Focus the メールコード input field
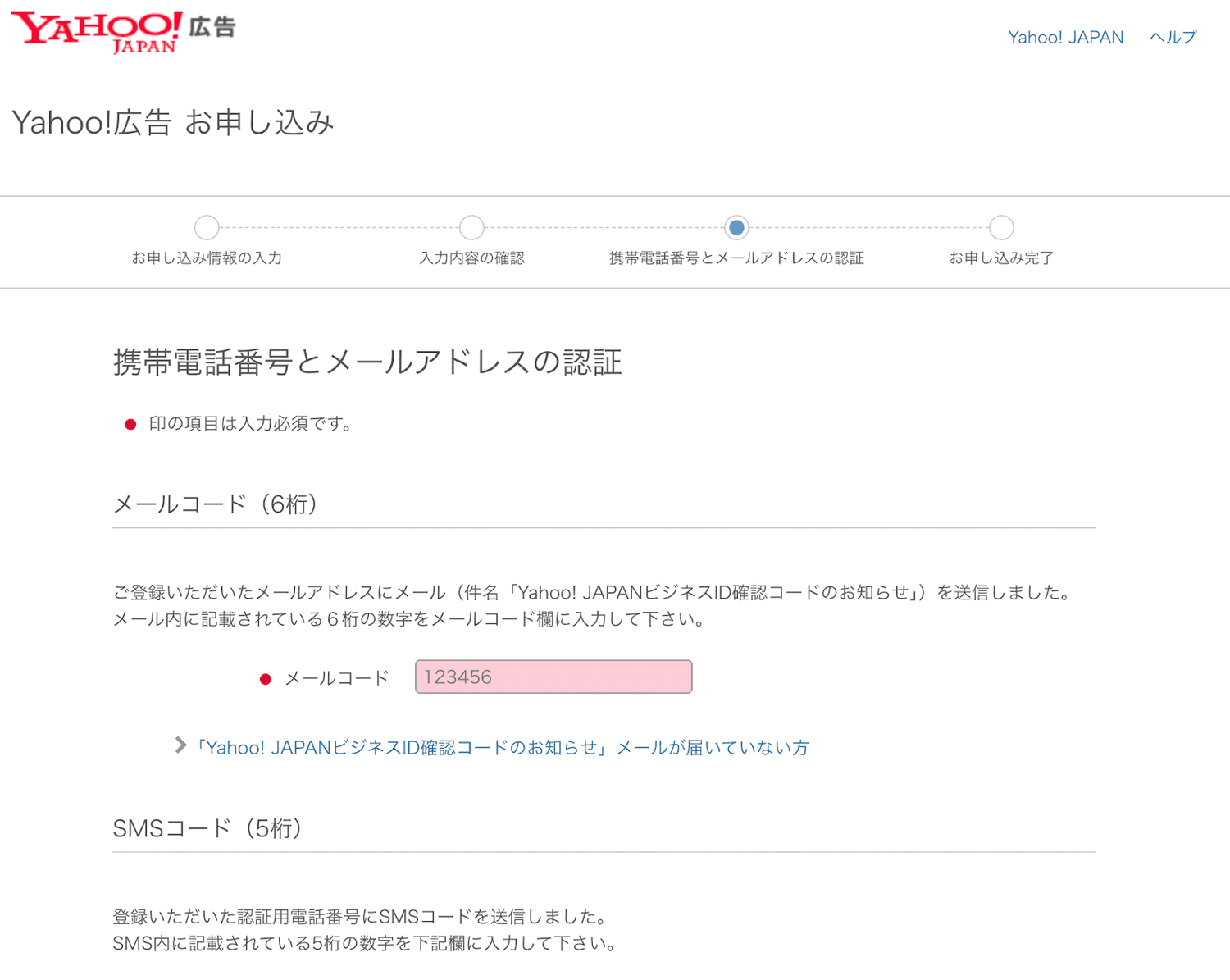This screenshot has height=980, width=1230. coord(553,677)
